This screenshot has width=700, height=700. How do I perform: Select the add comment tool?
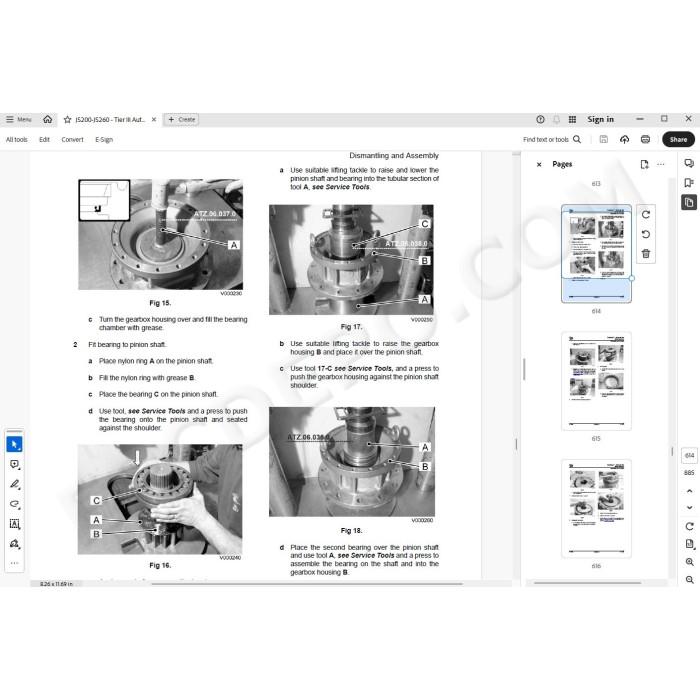coord(14,465)
